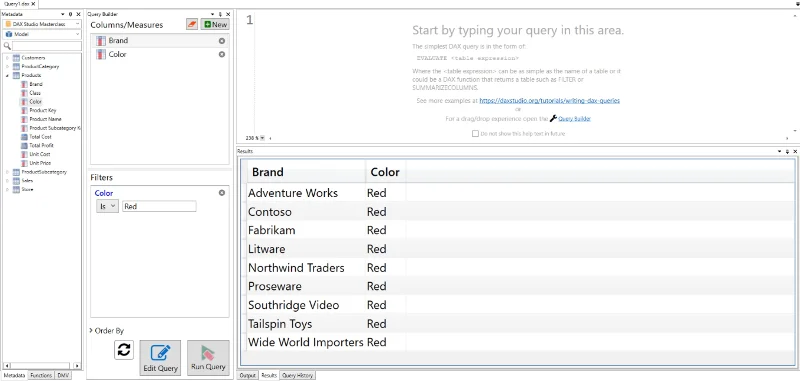Click the Sales table icon
Image resolution: width=800 pixels, height=381 pixels.
coord(16,181)
